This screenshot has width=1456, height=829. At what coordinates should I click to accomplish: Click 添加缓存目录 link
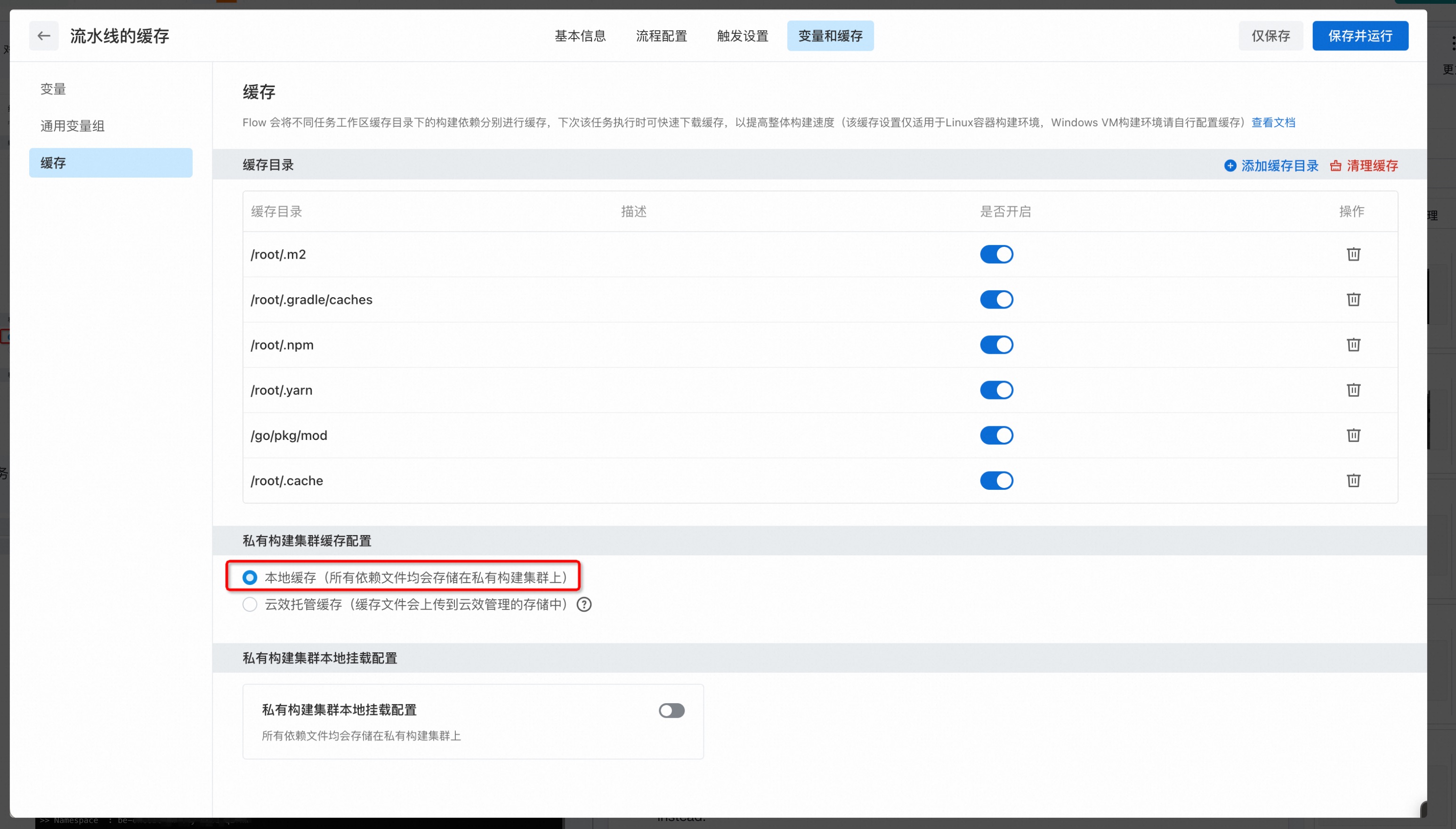coord(1271,166)
